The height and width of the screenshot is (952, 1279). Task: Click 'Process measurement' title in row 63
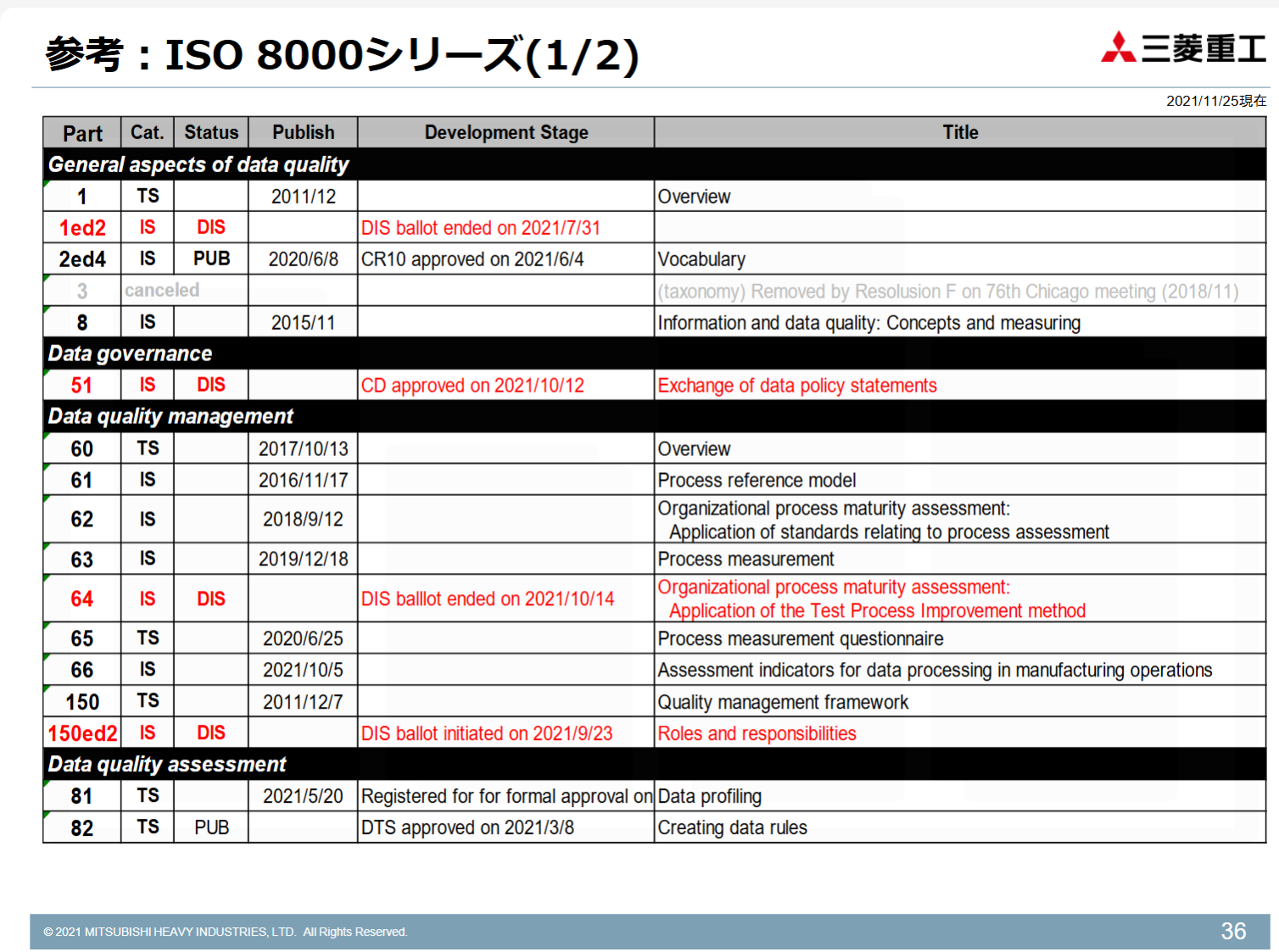pos(746,560)
